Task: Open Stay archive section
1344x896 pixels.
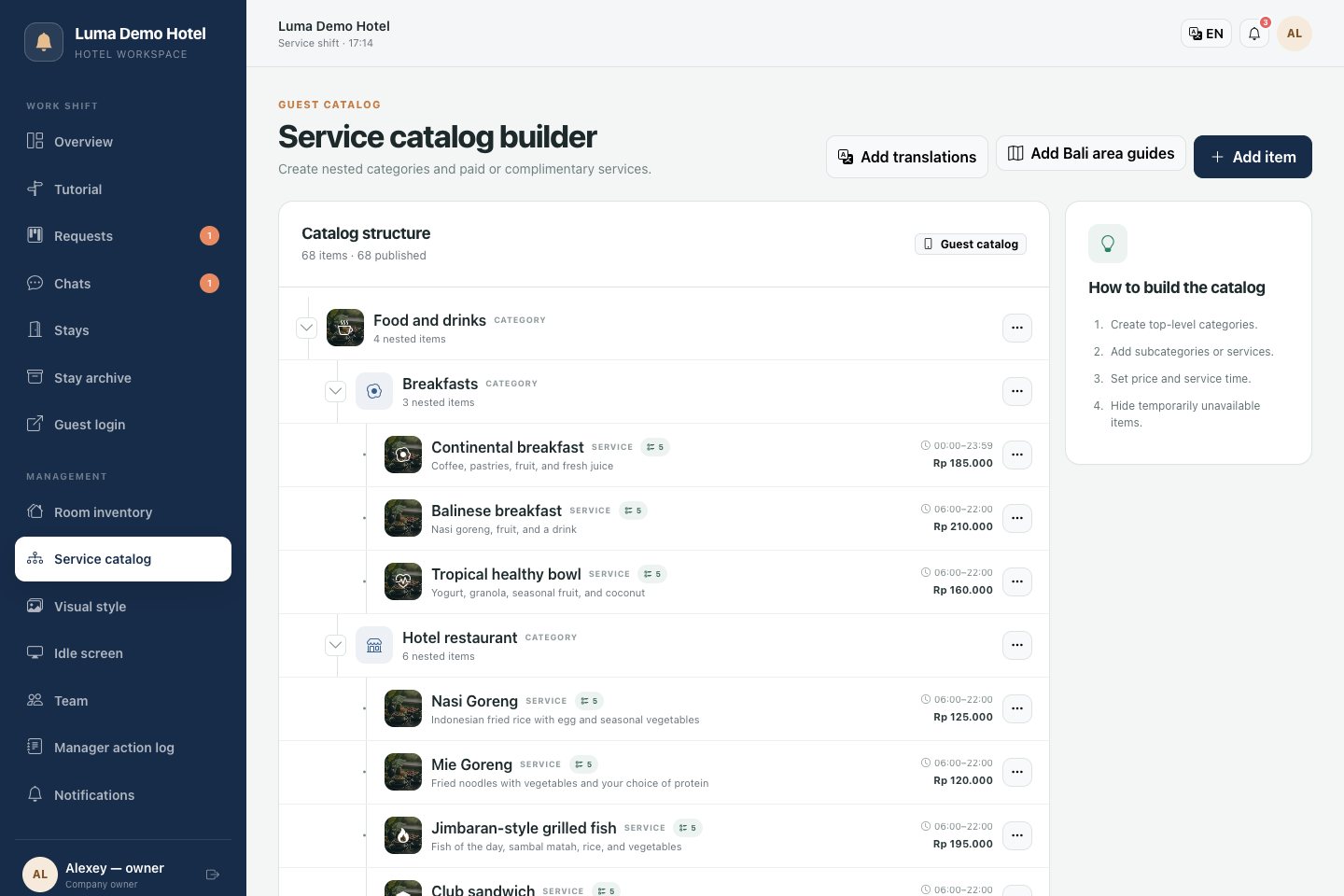Action: pos(123,377)
